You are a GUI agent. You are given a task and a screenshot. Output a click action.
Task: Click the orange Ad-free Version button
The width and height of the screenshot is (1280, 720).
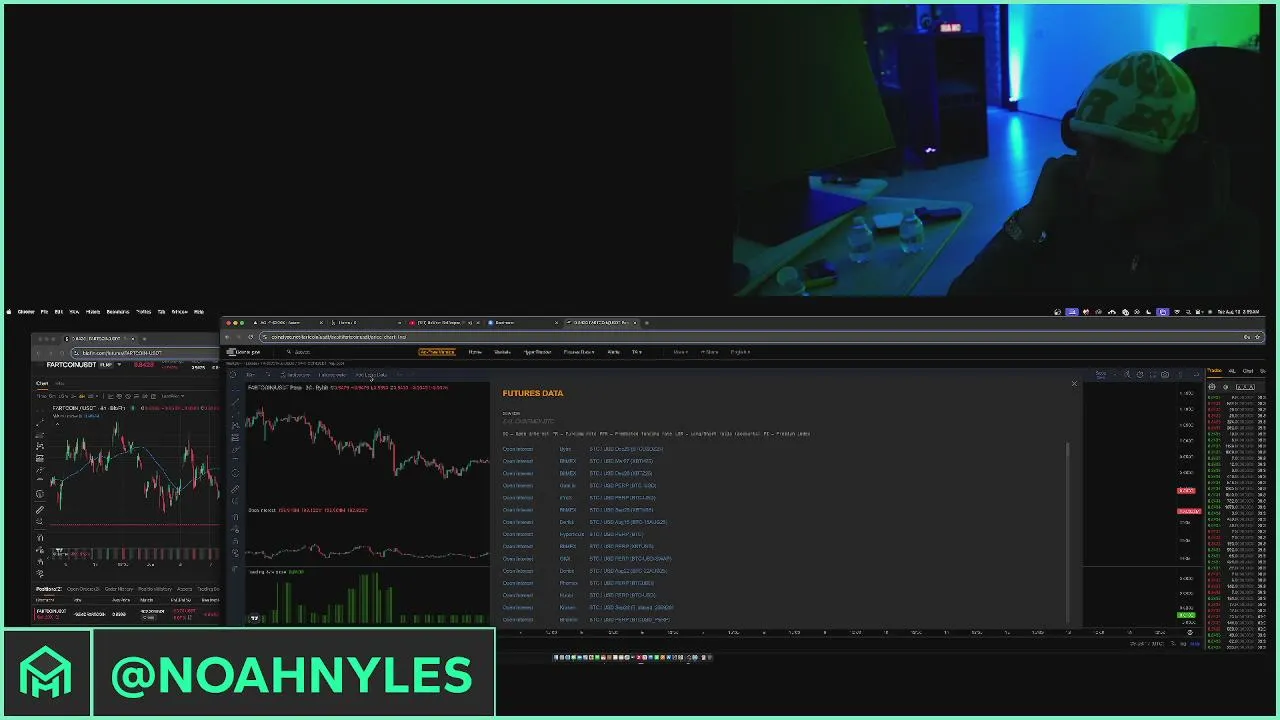click(437, 352)
